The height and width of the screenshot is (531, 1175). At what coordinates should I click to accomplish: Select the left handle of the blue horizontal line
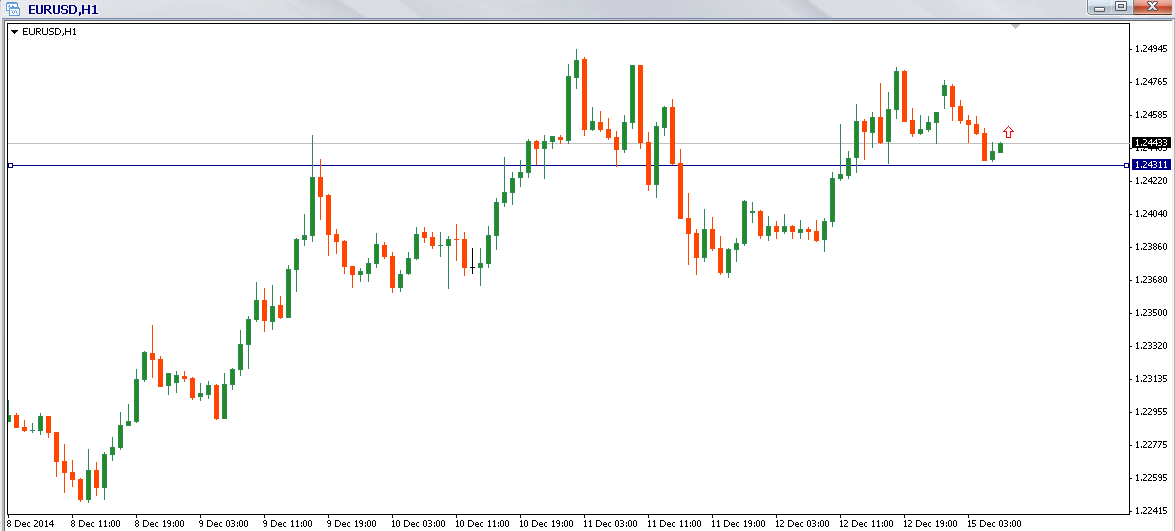pyautogui.click(x=10, y=165)
